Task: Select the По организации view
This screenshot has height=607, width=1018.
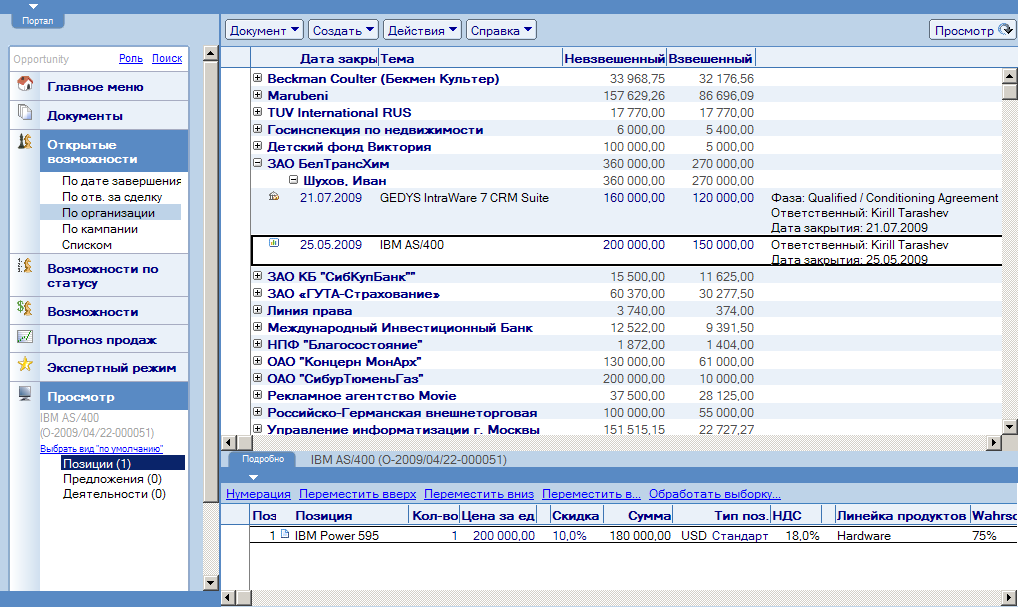Action: [x=110, y=212]
